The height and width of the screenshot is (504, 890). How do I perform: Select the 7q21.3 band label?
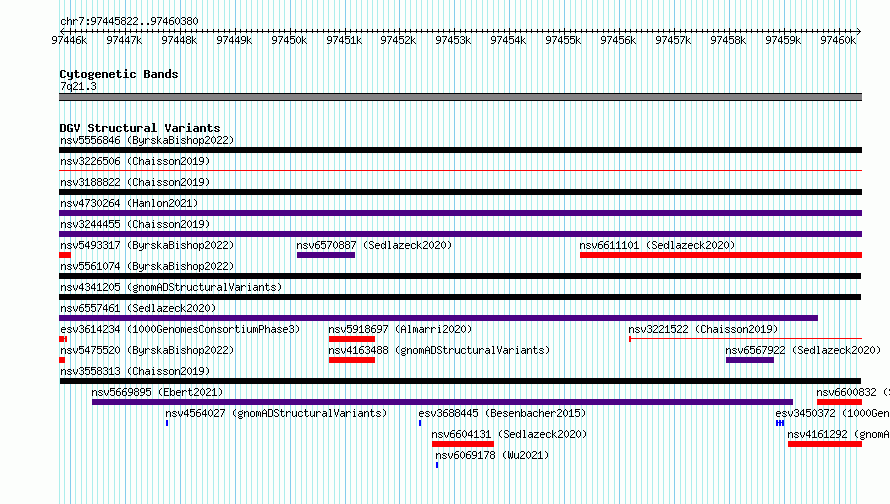(x=78, y=86)
